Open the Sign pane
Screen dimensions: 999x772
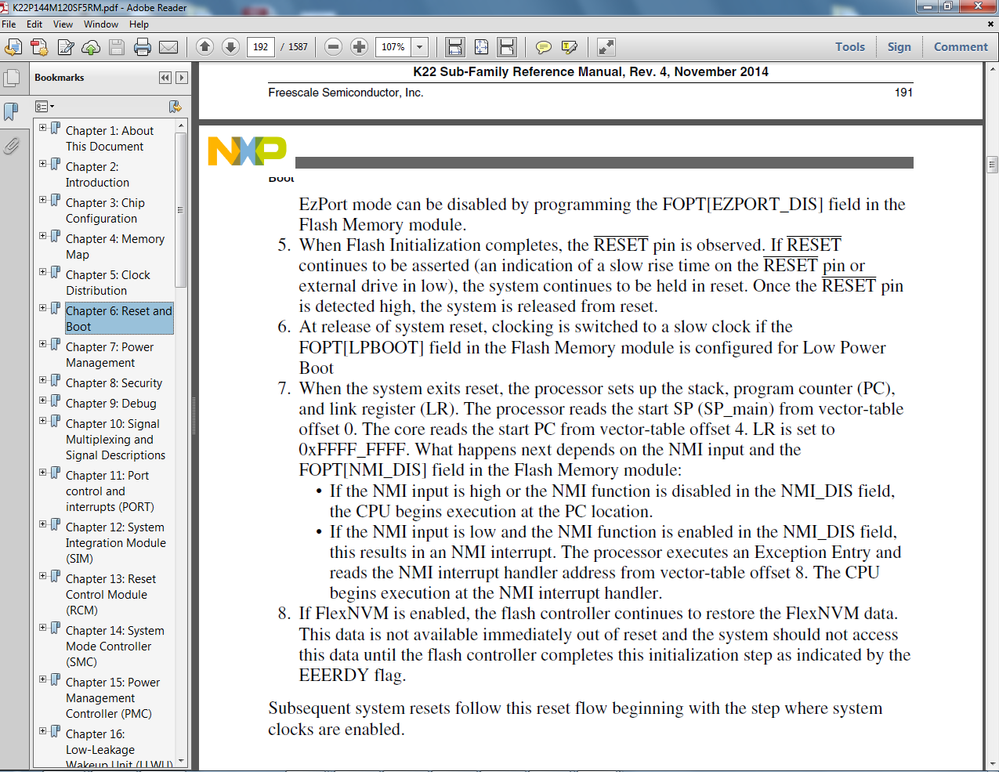click(x=899, y=47)
